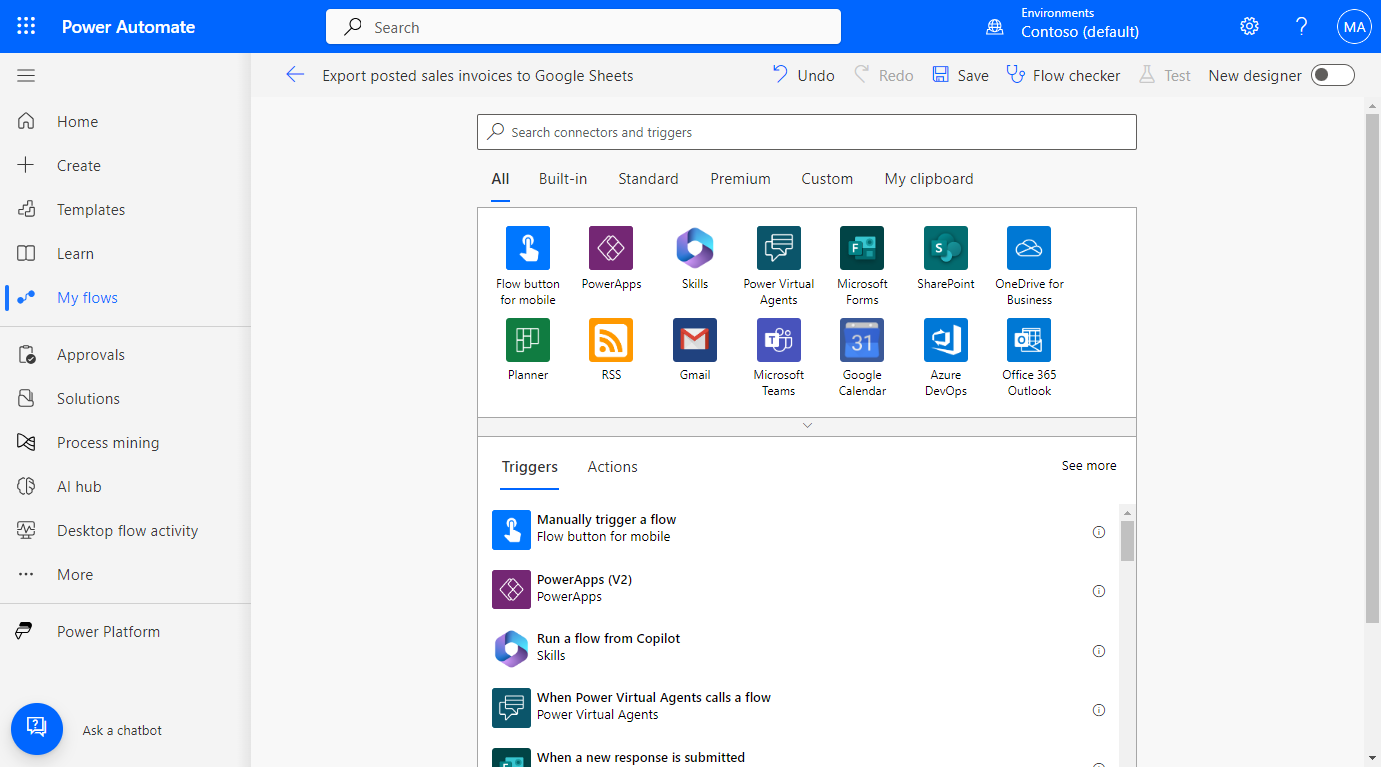
Task: Select the OneDrive for Business connector
Action: coord(1029,248)
